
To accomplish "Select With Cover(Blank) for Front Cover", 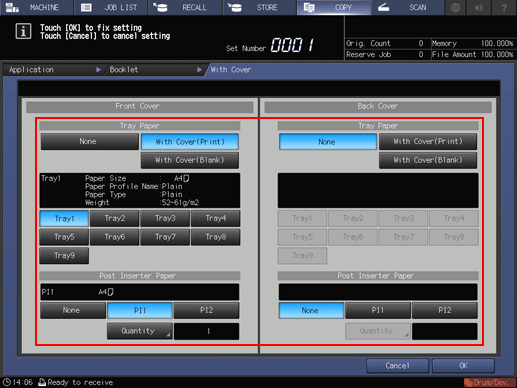I will coord(190,160).
